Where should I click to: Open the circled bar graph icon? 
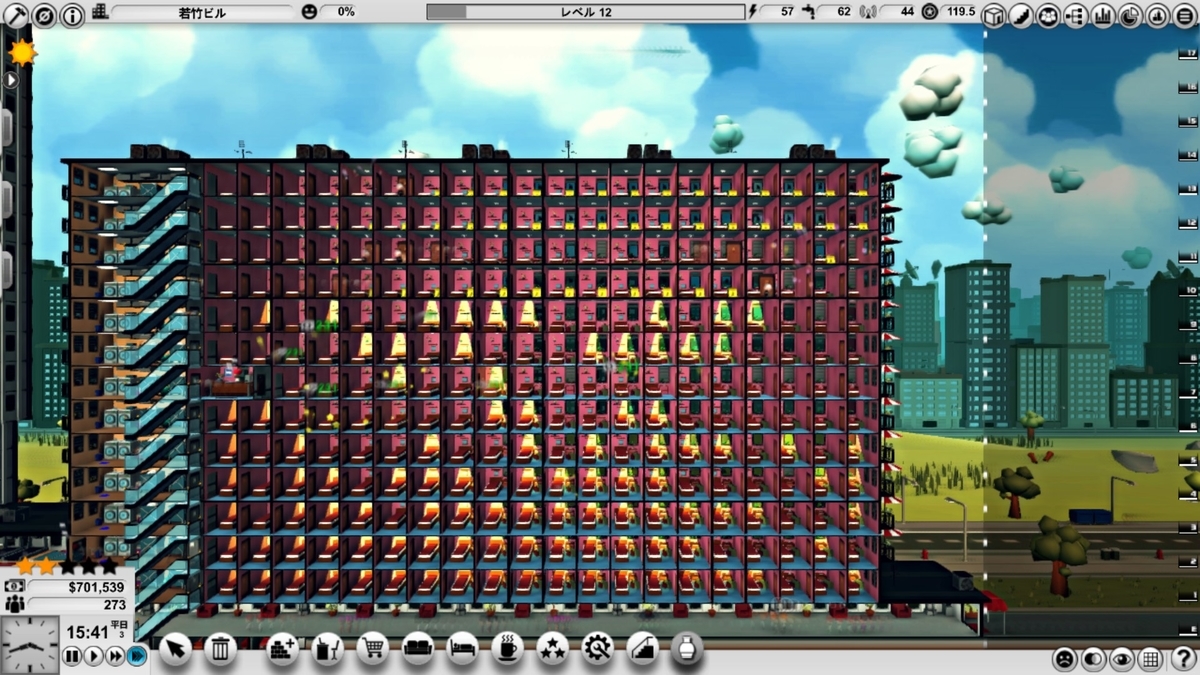coord(1157,15)
